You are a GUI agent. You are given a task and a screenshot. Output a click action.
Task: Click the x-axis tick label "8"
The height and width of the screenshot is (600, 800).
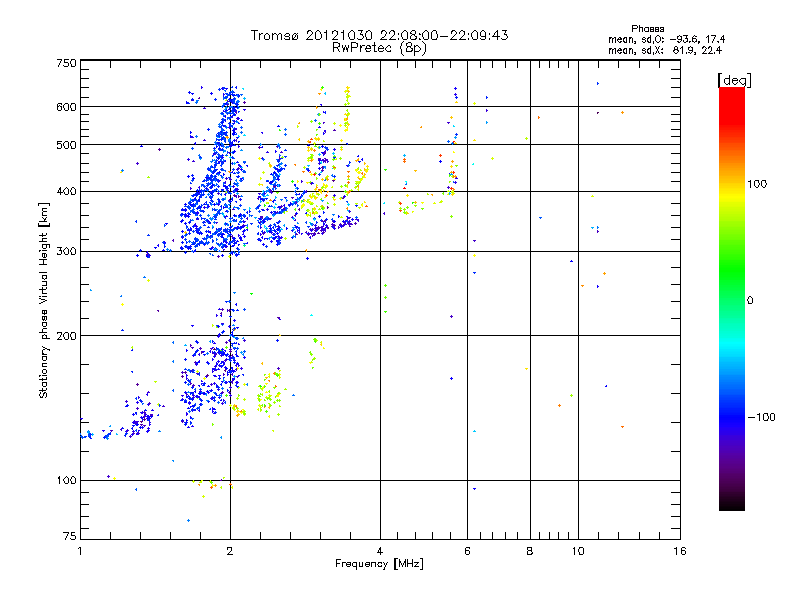[x=530, y=551]
